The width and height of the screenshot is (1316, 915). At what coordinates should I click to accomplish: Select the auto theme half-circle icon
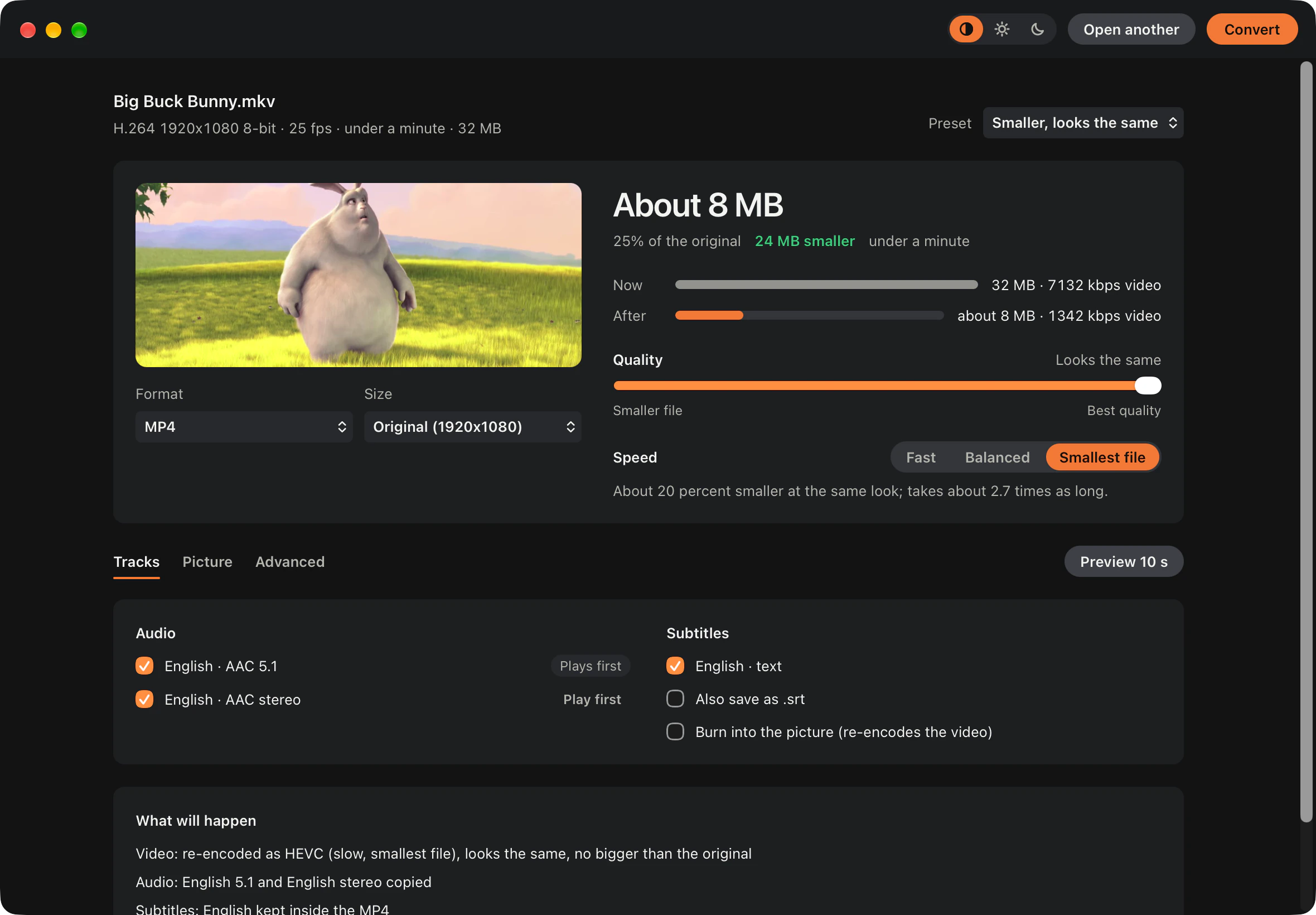tap(966, 29)
